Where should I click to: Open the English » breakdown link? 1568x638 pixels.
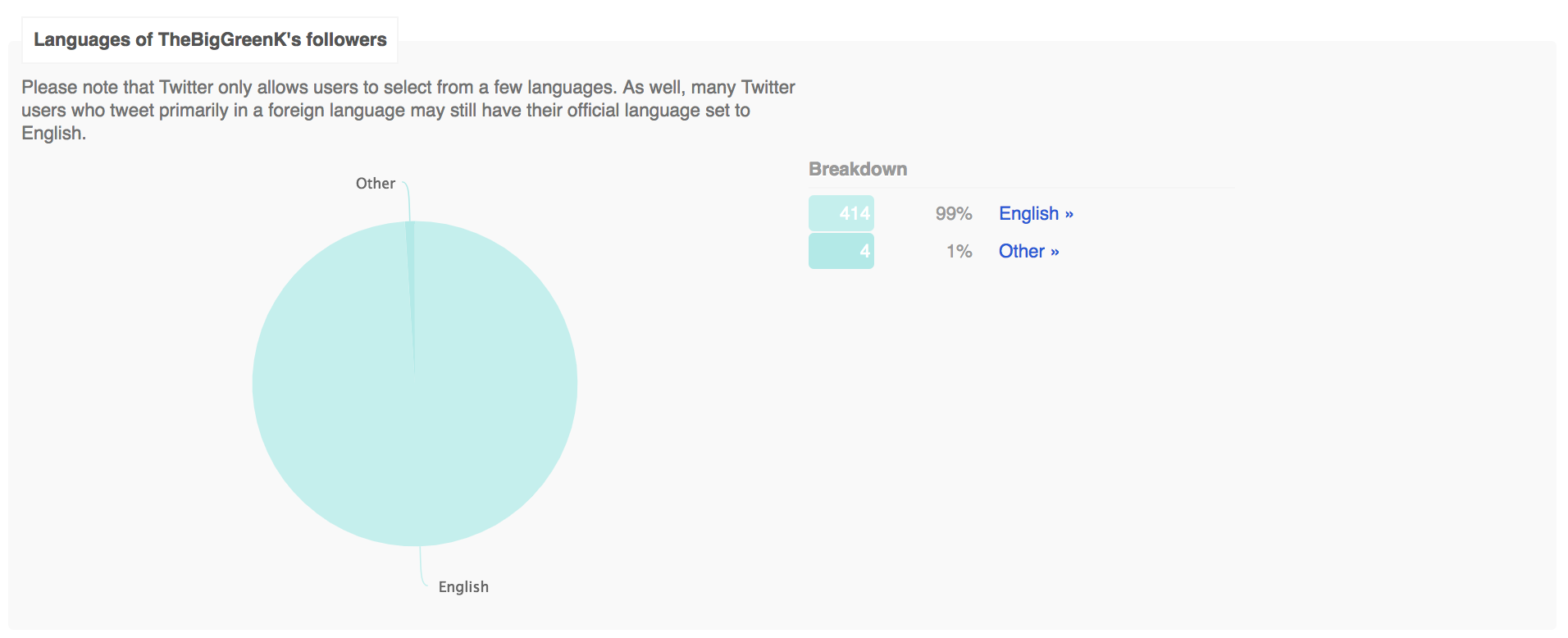pos(1036,213)
